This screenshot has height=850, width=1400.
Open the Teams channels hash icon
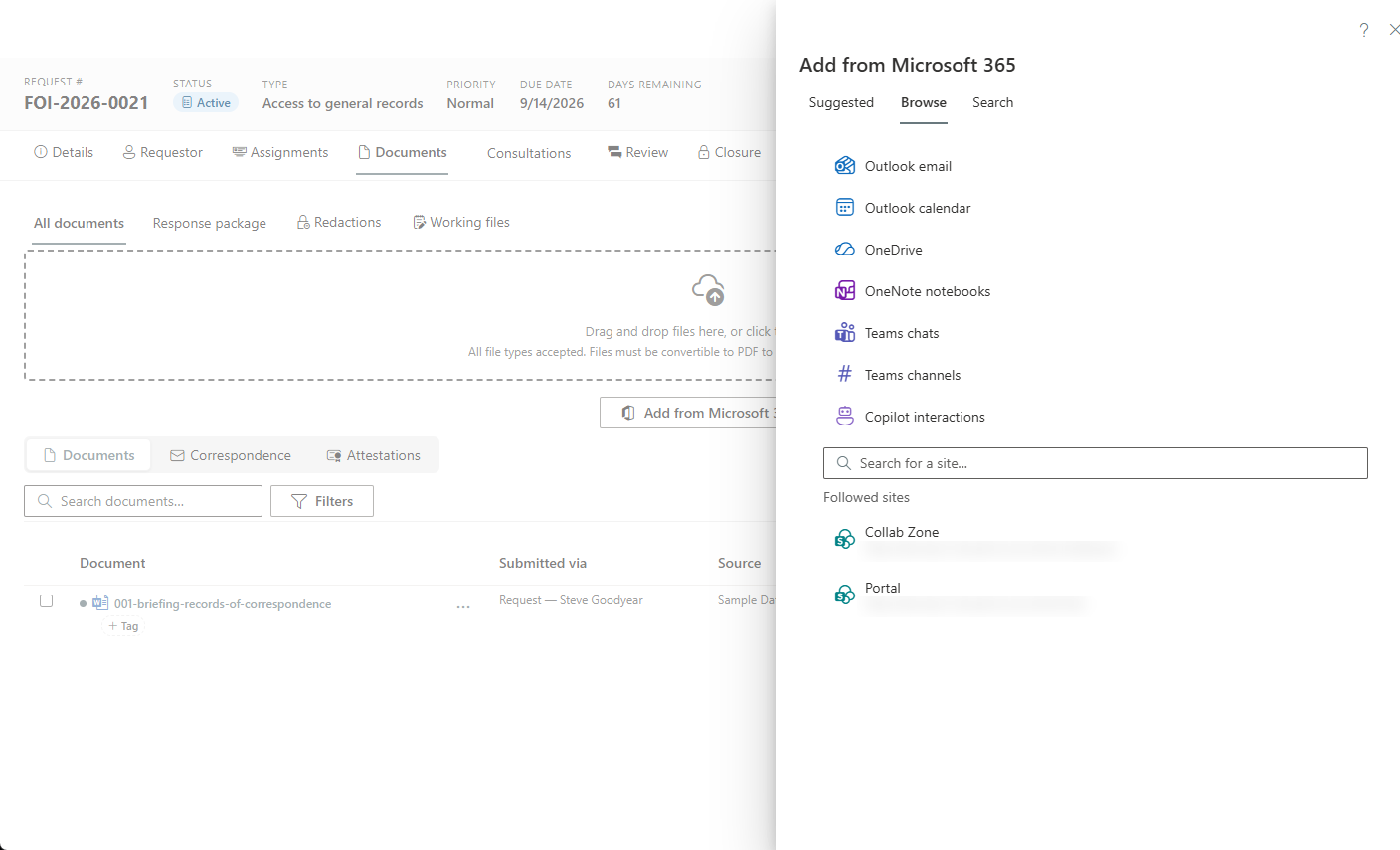[845, 375]
